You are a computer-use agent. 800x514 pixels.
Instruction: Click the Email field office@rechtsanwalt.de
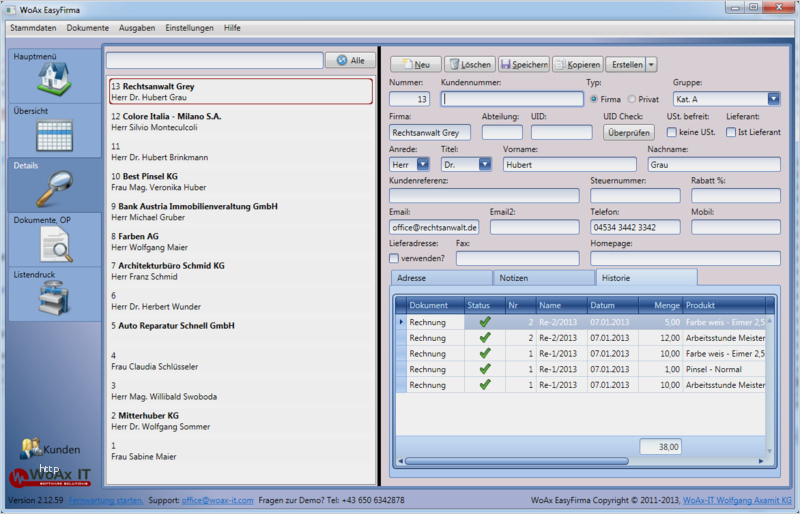pyautogui.click(x=434, y=227)
